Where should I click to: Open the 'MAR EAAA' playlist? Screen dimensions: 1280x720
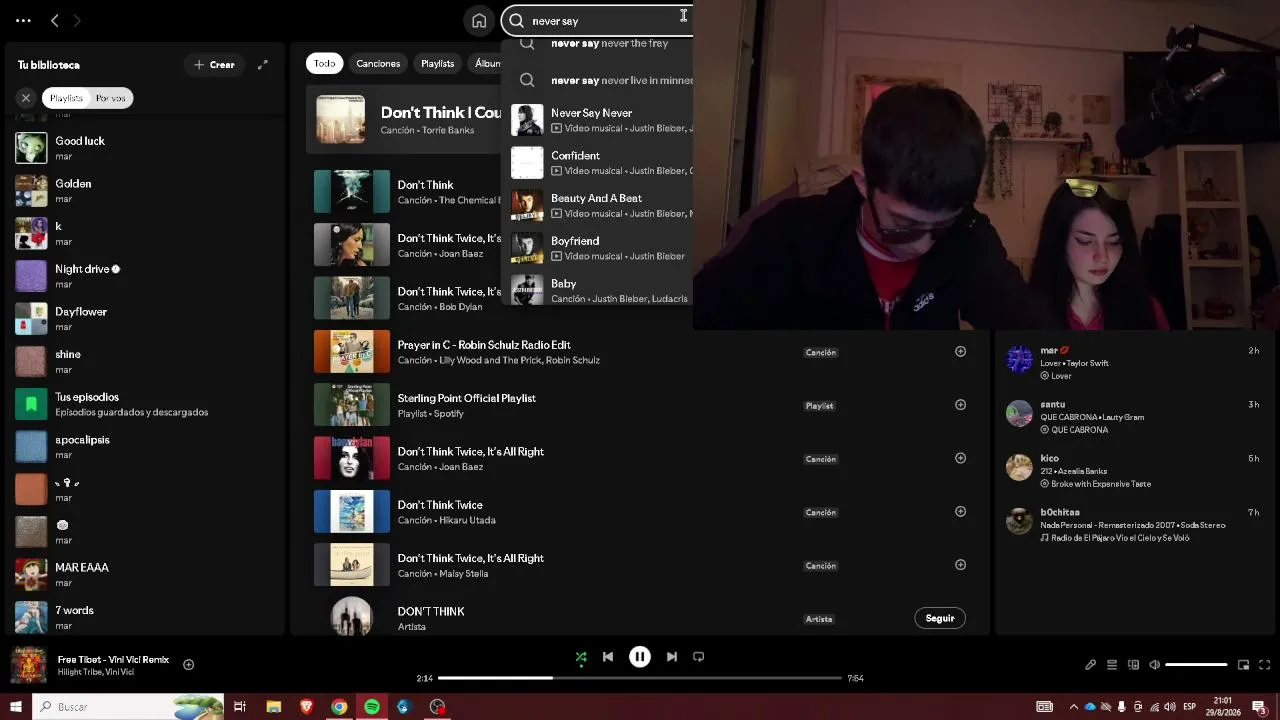tap(145, 574)
